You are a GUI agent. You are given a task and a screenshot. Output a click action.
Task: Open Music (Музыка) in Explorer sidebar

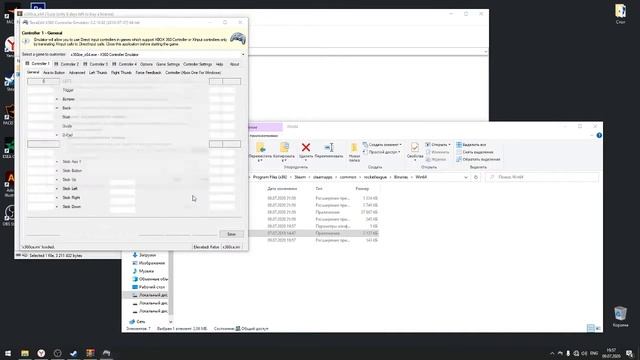pos(143,271)
